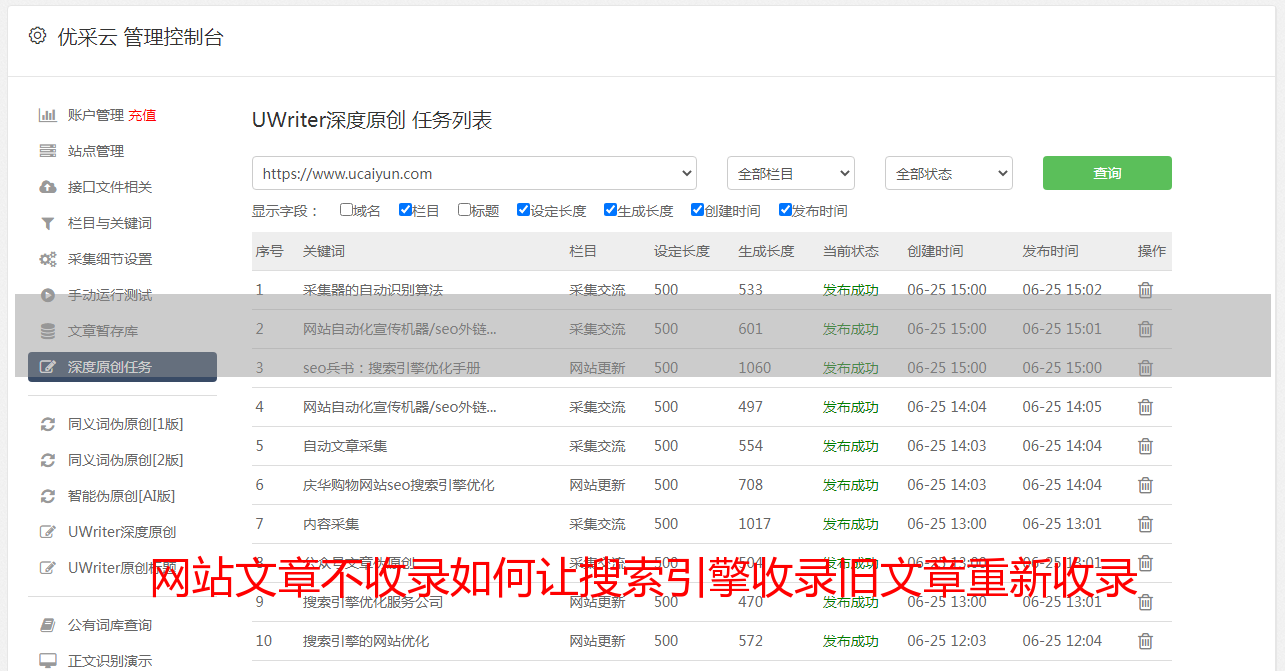Open the site URL dropdown
Viewport: 1285px width, 671px height.
(x=474, y=173)
